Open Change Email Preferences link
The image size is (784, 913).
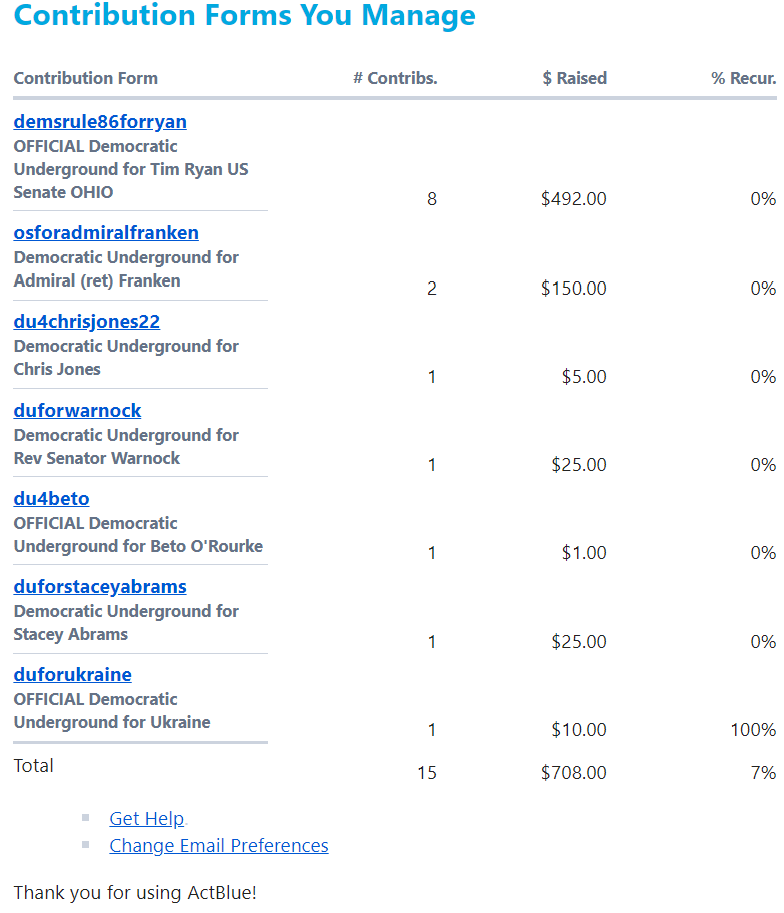219,846
